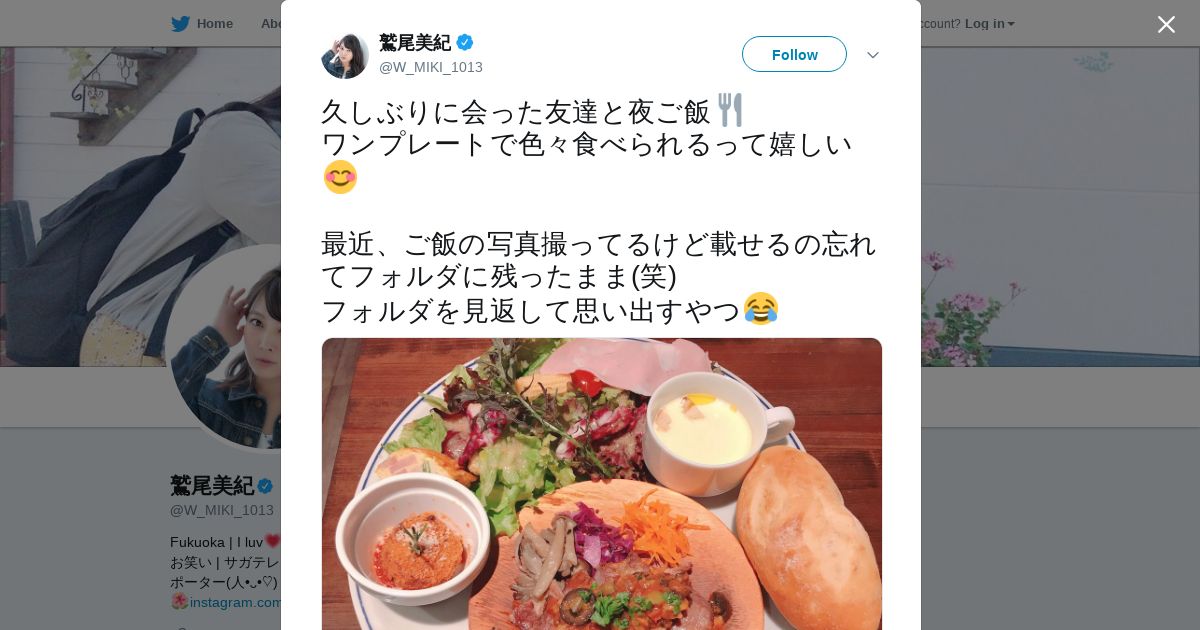Open the food plate photo
The width and height of the screenshot is (1200, 630).
coord(602,484)
